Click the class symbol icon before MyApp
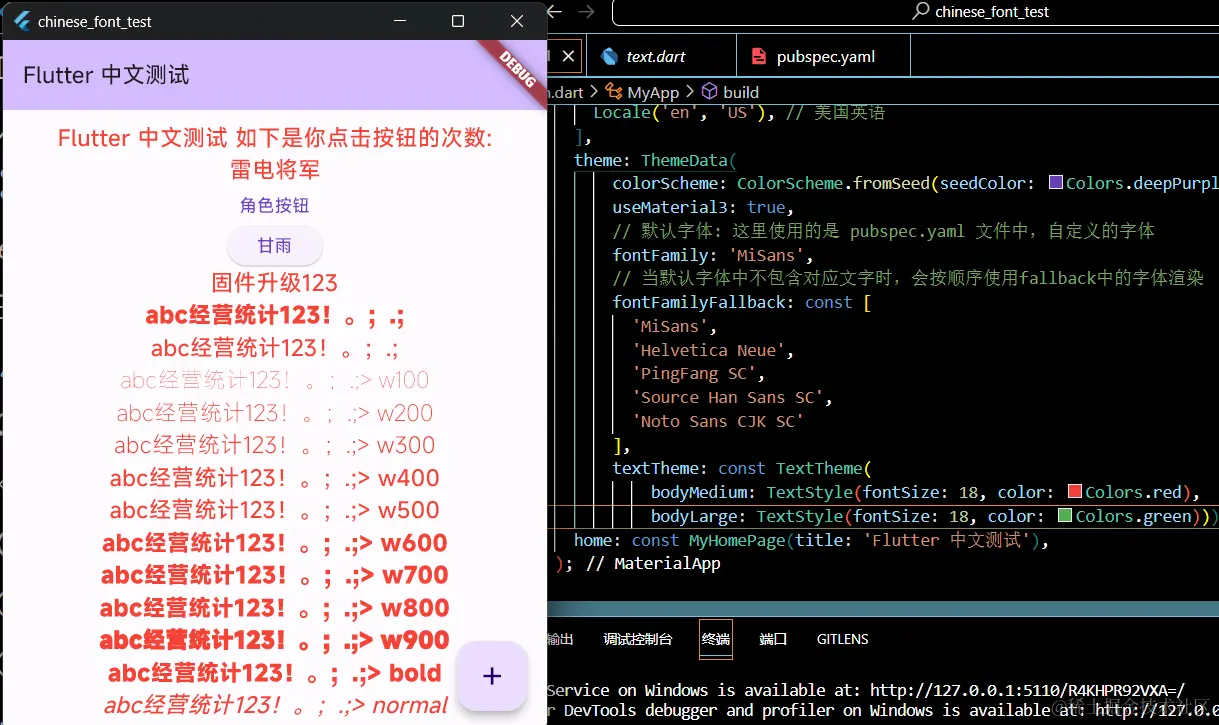 click(x=614, y=92)
